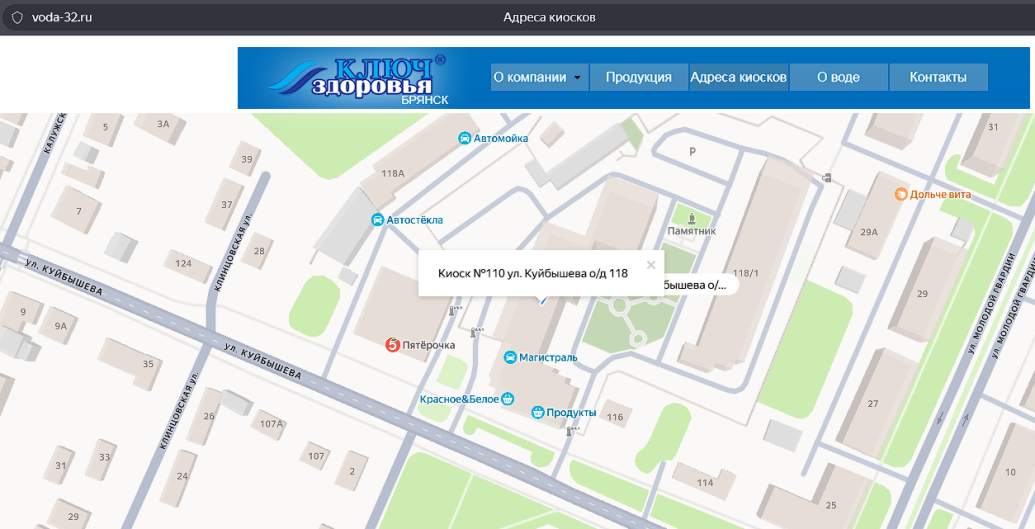Image resolution: width=1035 pixels, height=529 pixels.
Task: Click the Автостёкла label text
Action: [x=415, y=220]
